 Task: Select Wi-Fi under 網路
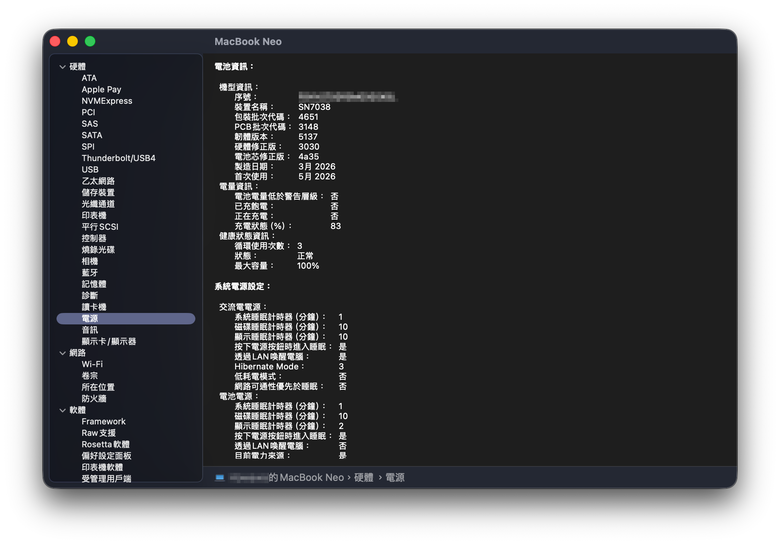coord(92,364)
